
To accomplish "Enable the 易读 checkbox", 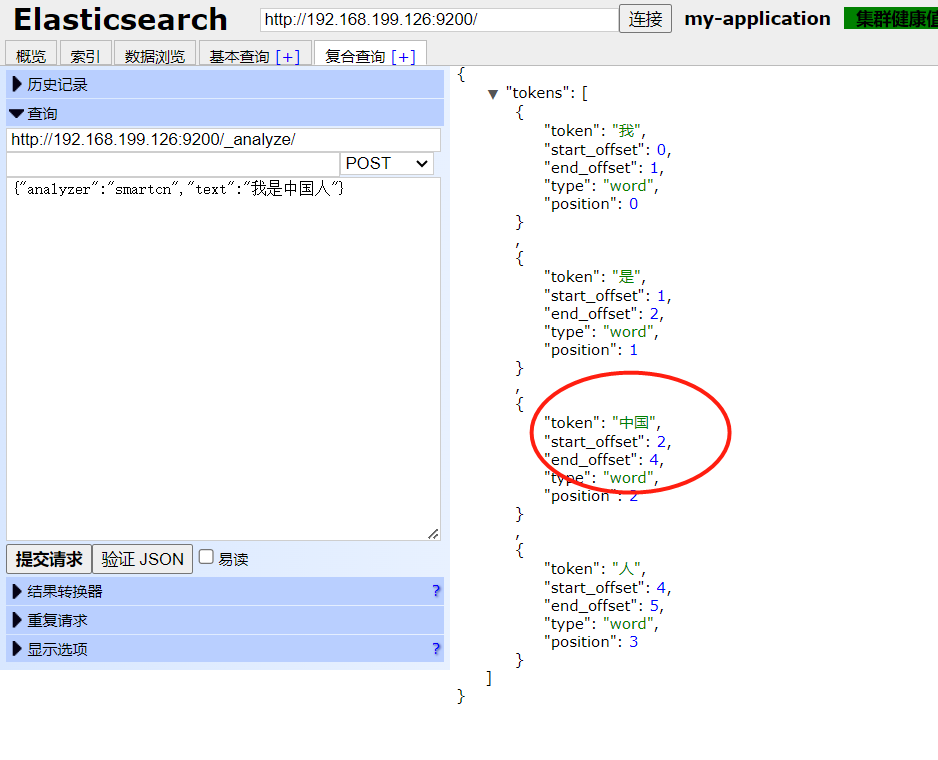I will (206, 557).
